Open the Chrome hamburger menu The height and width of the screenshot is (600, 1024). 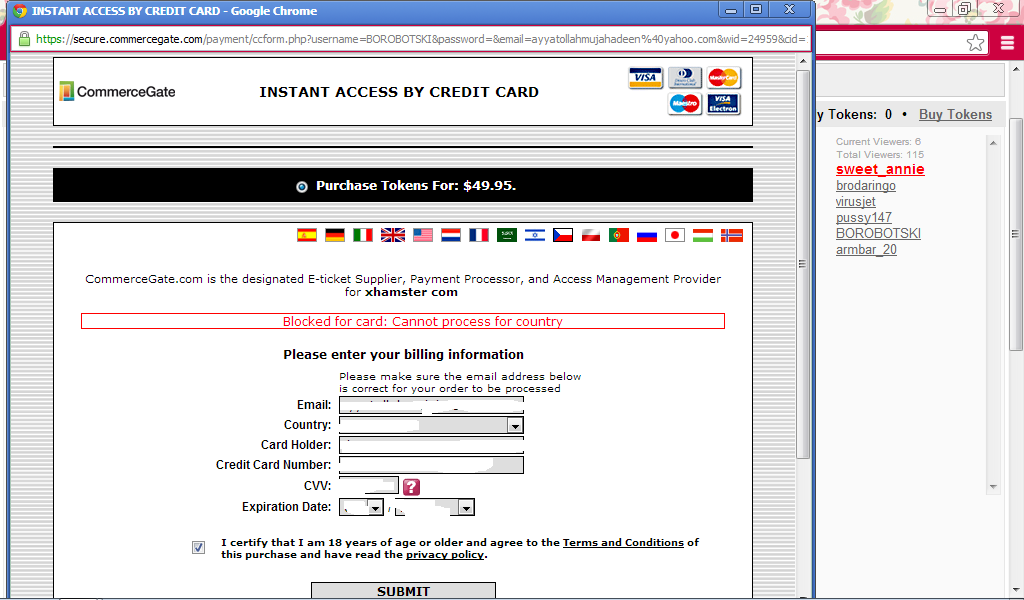pyautogui.click(x=1007, y=43)
